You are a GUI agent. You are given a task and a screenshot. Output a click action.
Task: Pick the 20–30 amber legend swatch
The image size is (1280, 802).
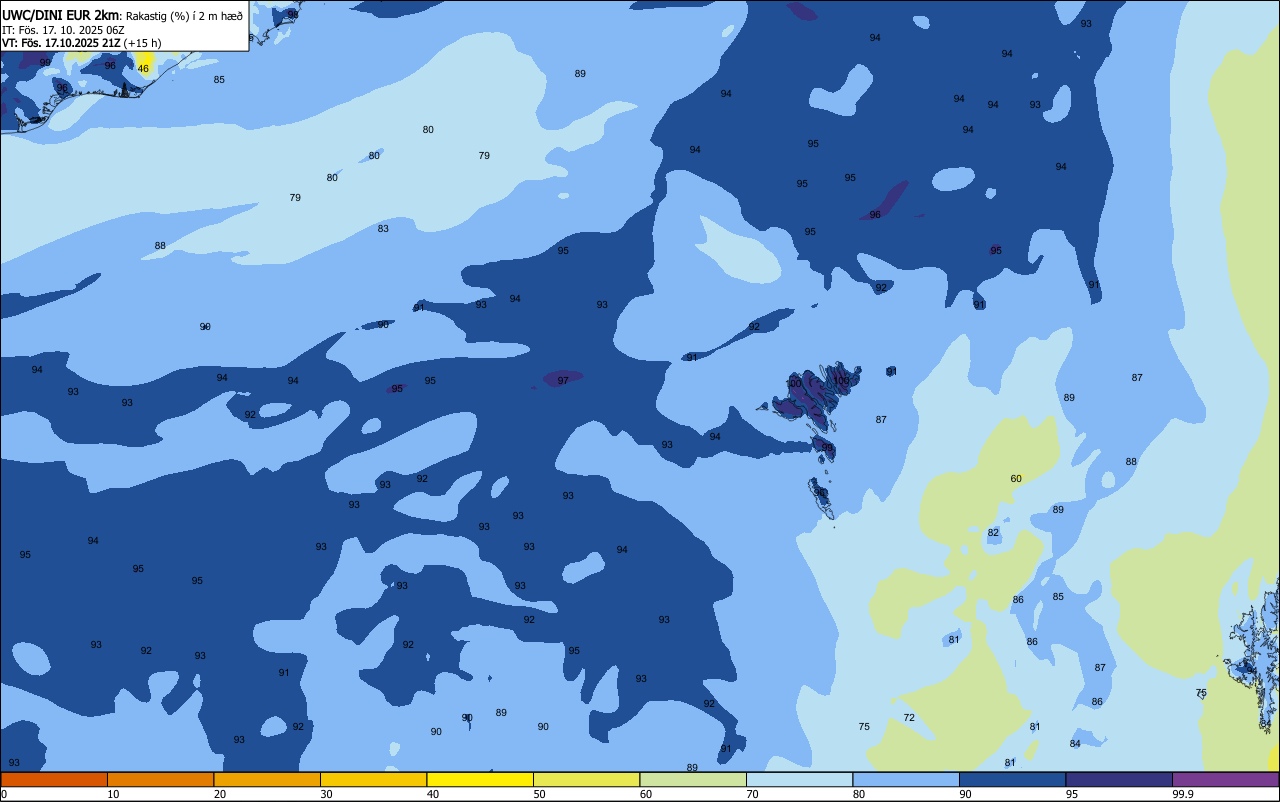coord(267,779)
